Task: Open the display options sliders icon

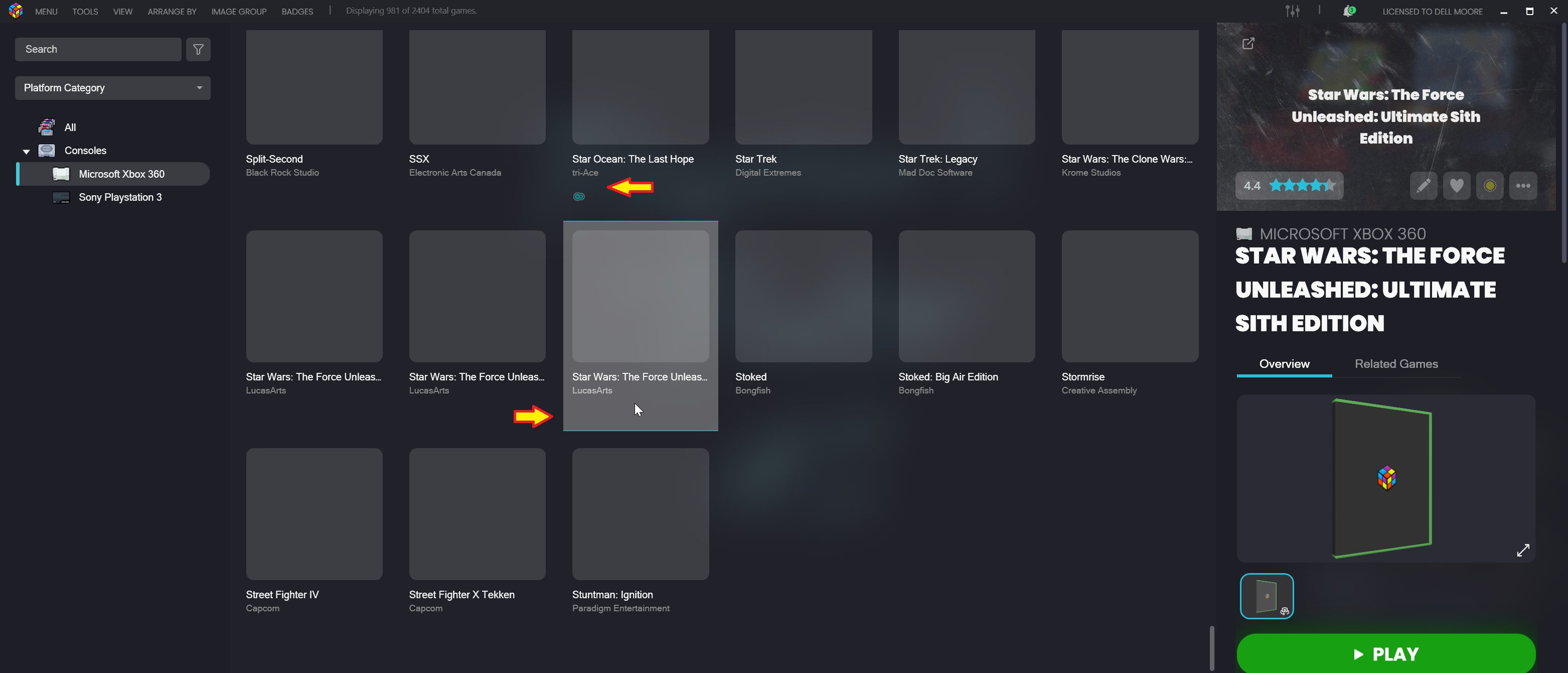Action: click(x=1292, y=11)
